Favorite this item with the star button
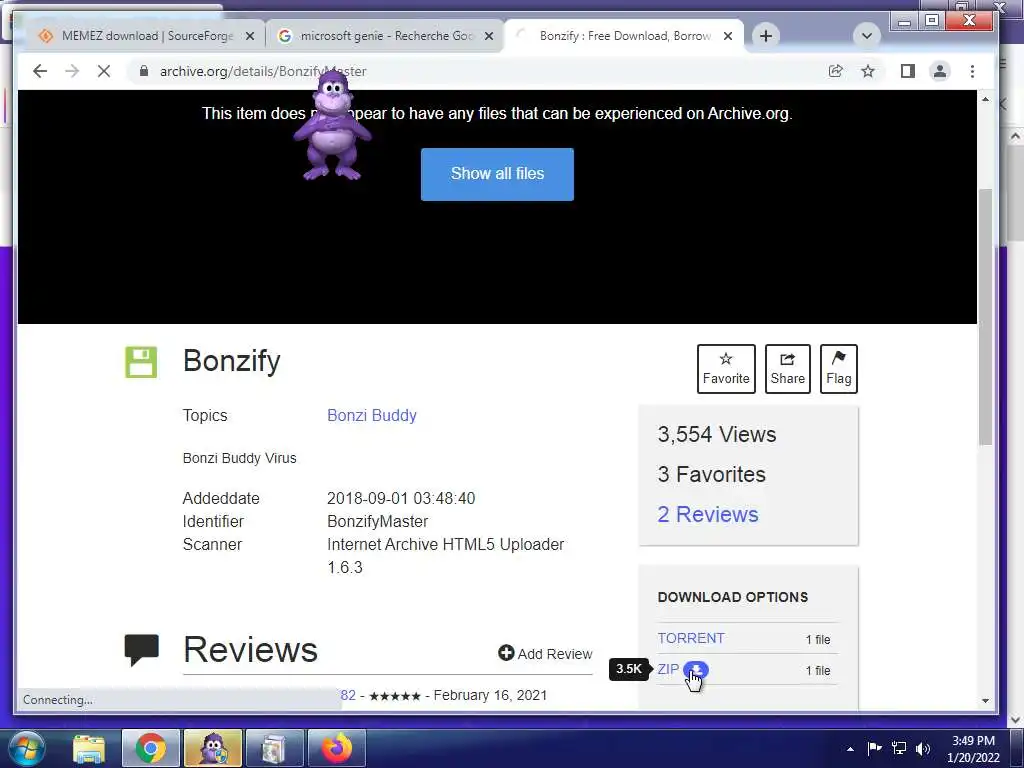Viewport: 1024px width, 768px height. point(726,369)
